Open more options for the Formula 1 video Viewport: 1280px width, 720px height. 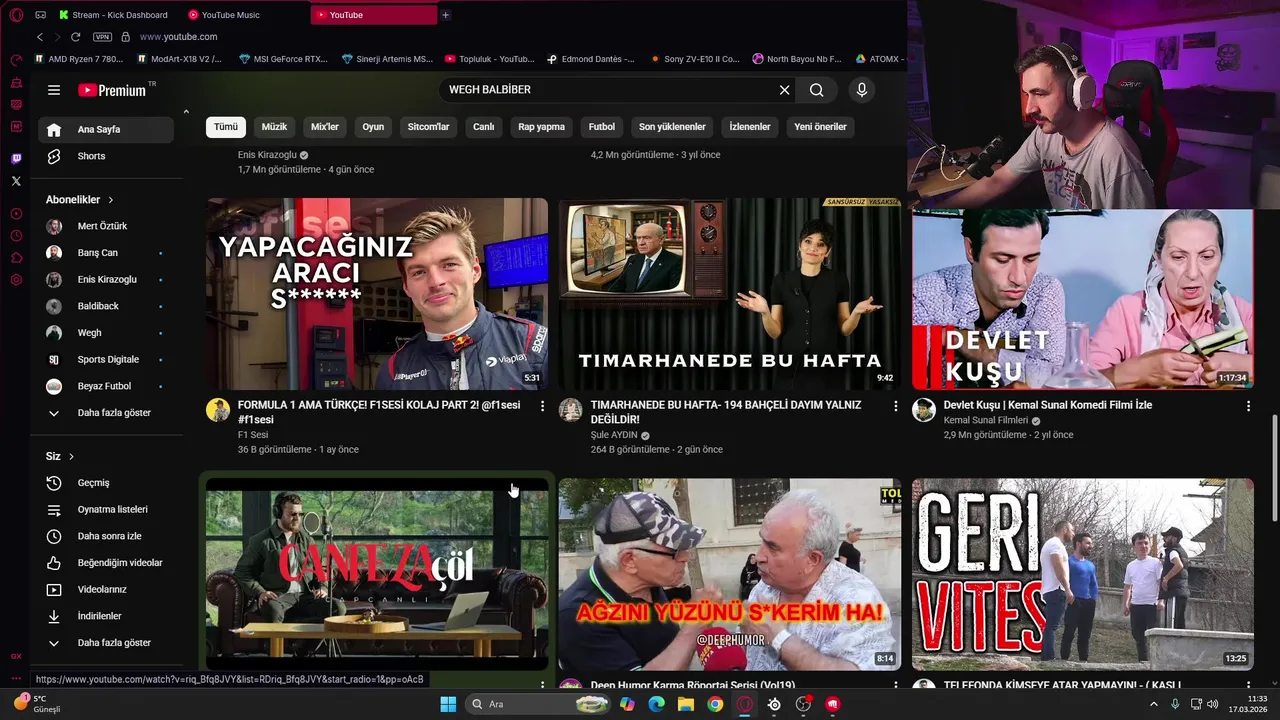[543, 406]
